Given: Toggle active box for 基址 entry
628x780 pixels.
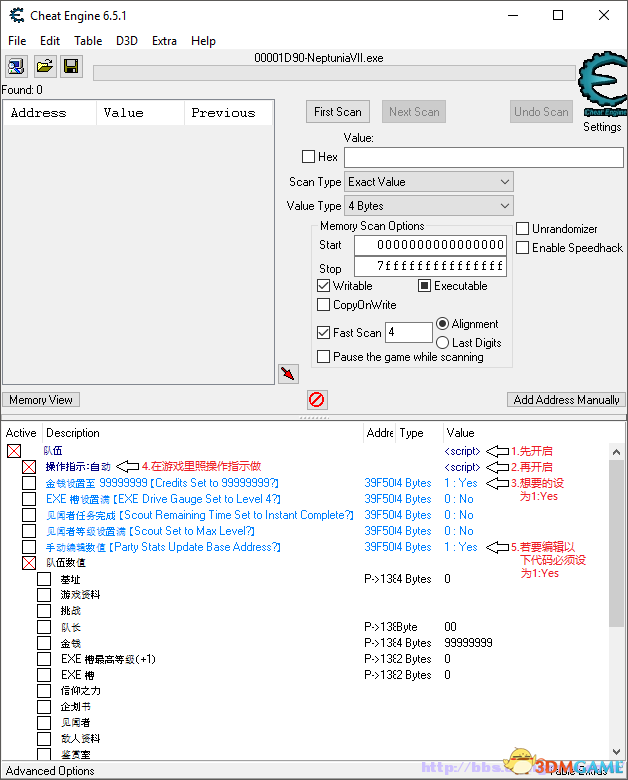Looking at the screenshot, I should (44, 579).
